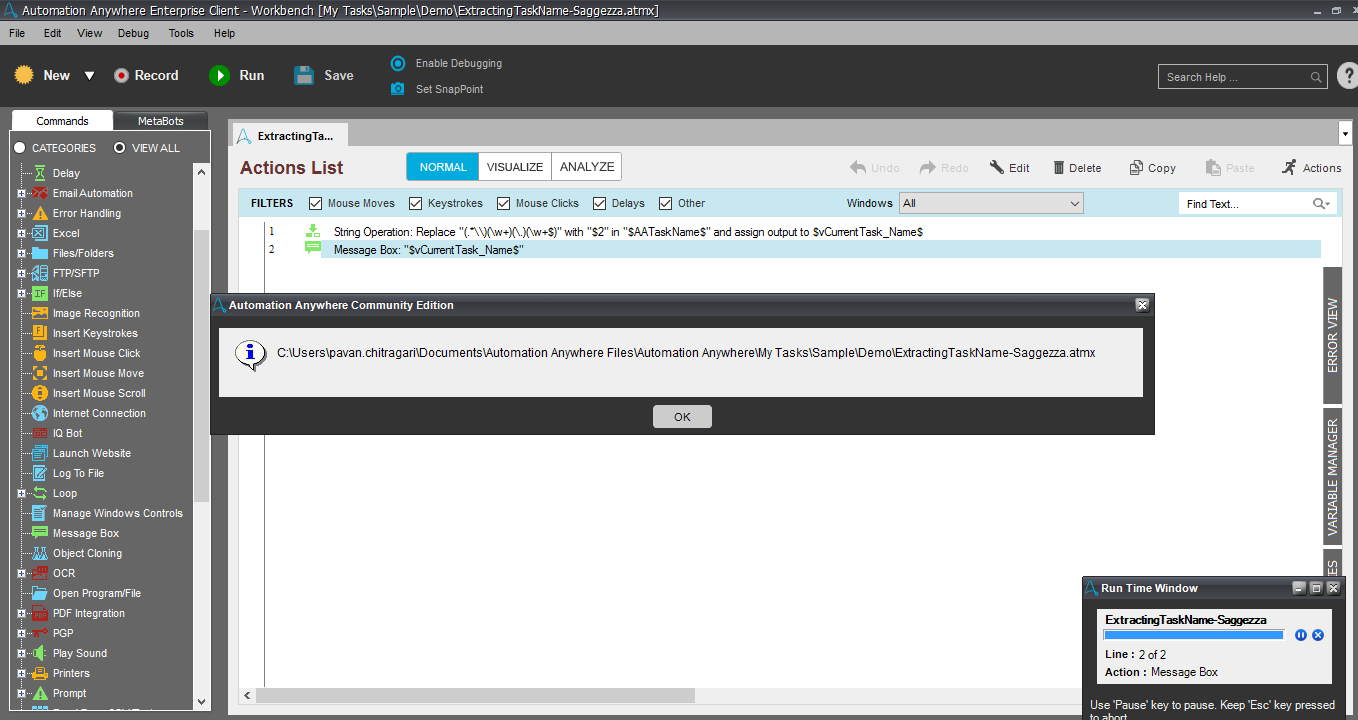The height and width of the screenshot is (720, 1358).
Task: Click the Files/Folders folder icon
Action: pyautogui.click(x=40, y=253)
